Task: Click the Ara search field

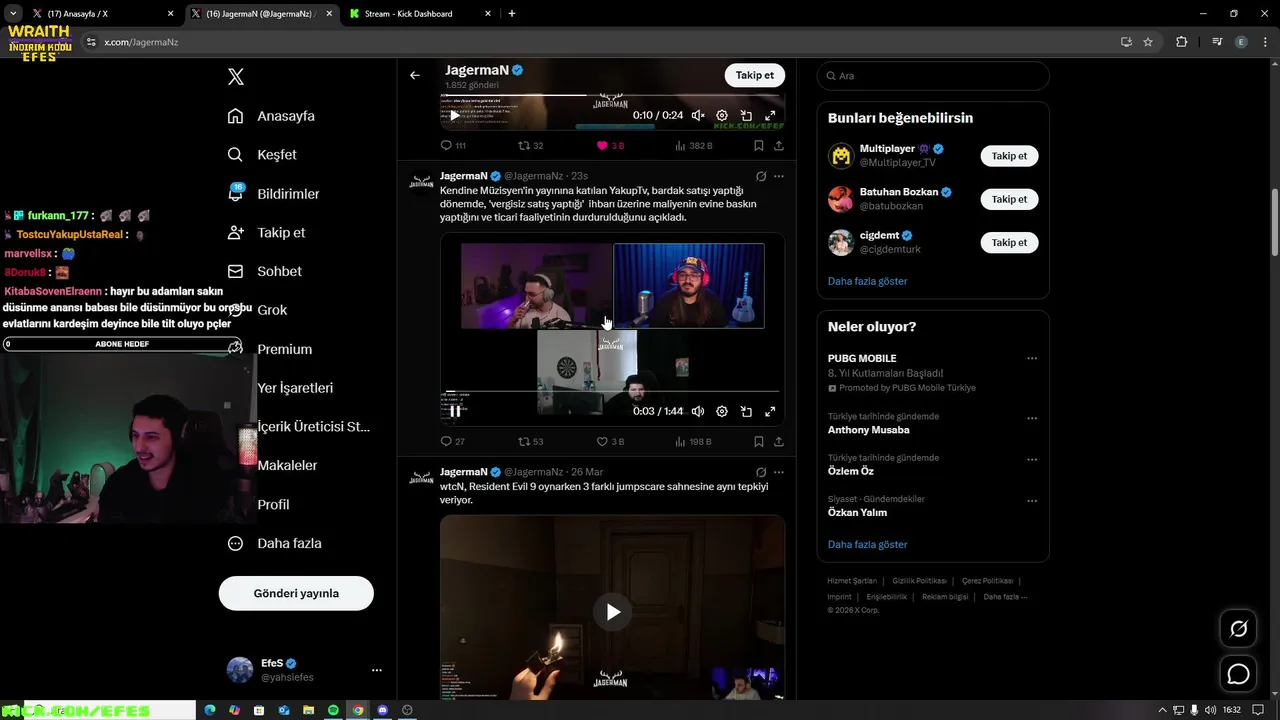Action: pos(933,76)
